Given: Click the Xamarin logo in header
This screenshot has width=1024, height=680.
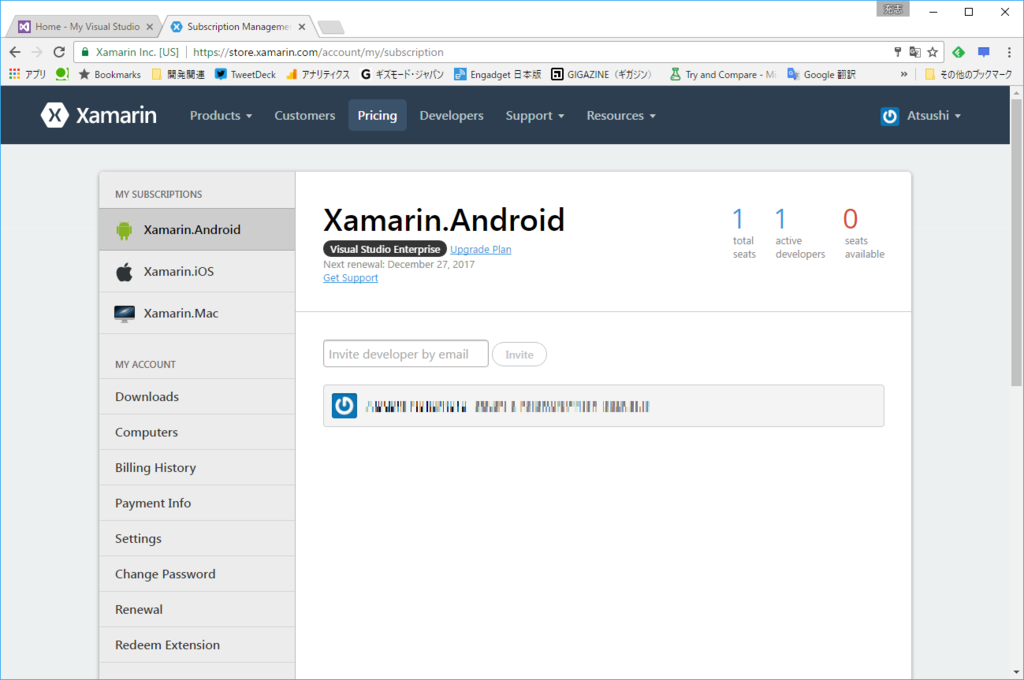Looking at the screenshot, I should coord(99,116).
